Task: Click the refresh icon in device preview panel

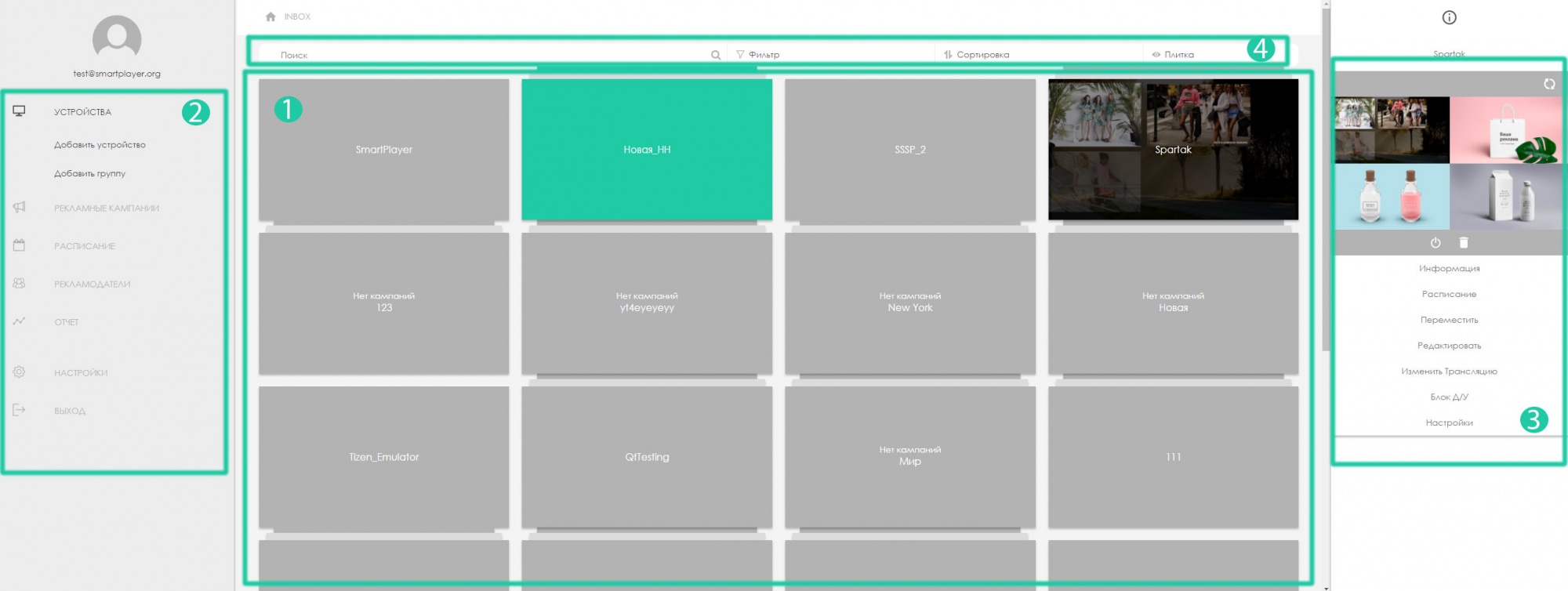Action: (1548, 84)
